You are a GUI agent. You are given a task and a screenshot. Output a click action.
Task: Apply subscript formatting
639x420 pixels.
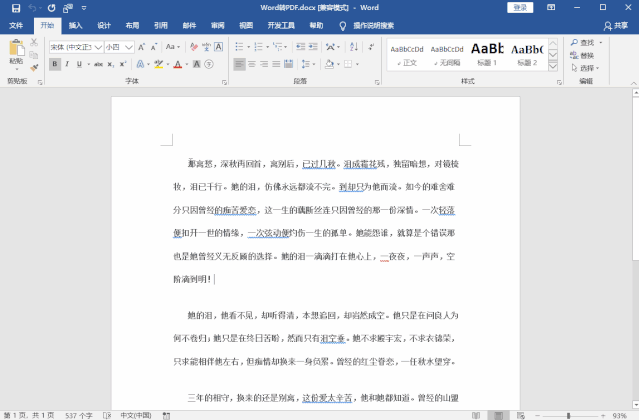(111, 64)
